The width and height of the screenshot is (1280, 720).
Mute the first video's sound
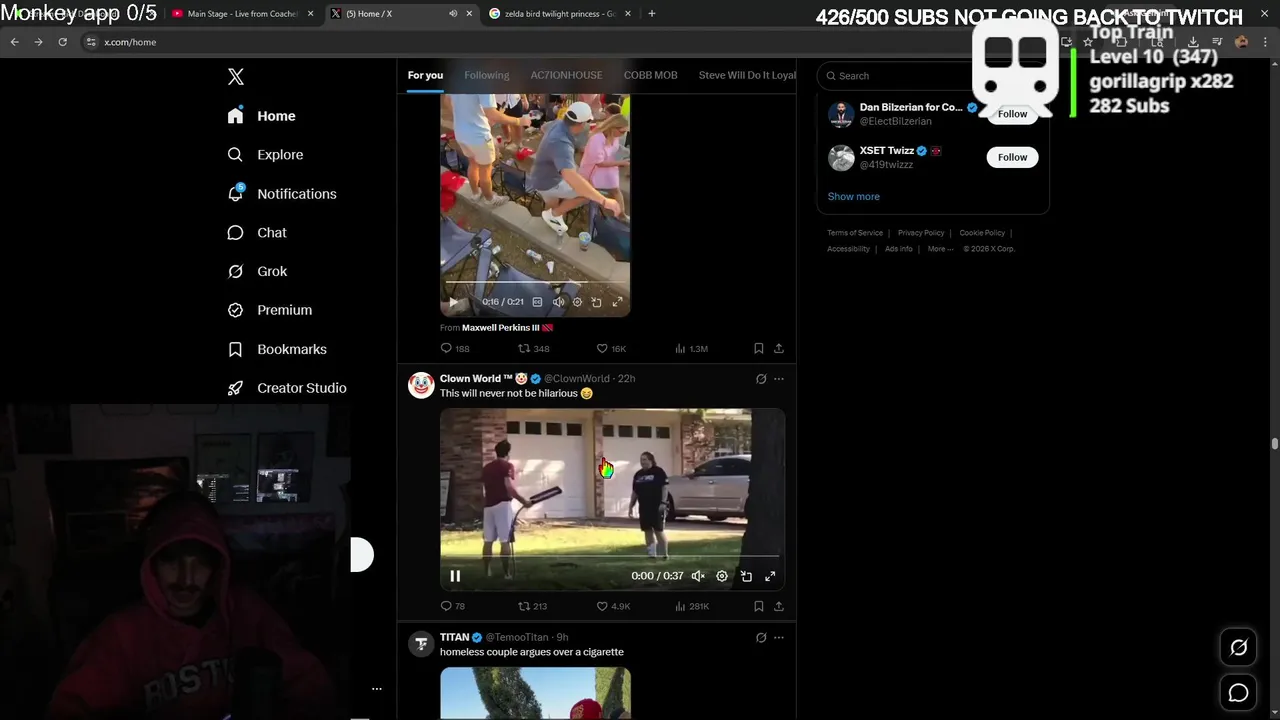(x=558, y=302)
